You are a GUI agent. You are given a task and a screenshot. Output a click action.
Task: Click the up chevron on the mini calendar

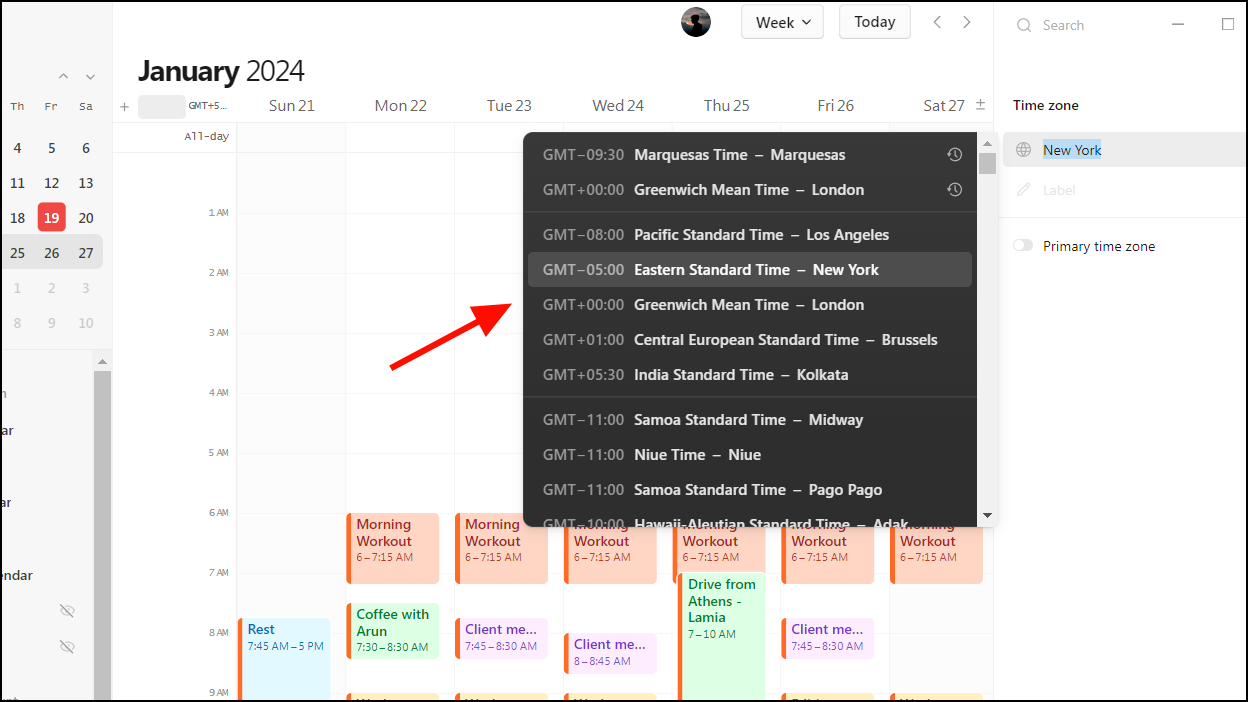[x=63, y=76]
